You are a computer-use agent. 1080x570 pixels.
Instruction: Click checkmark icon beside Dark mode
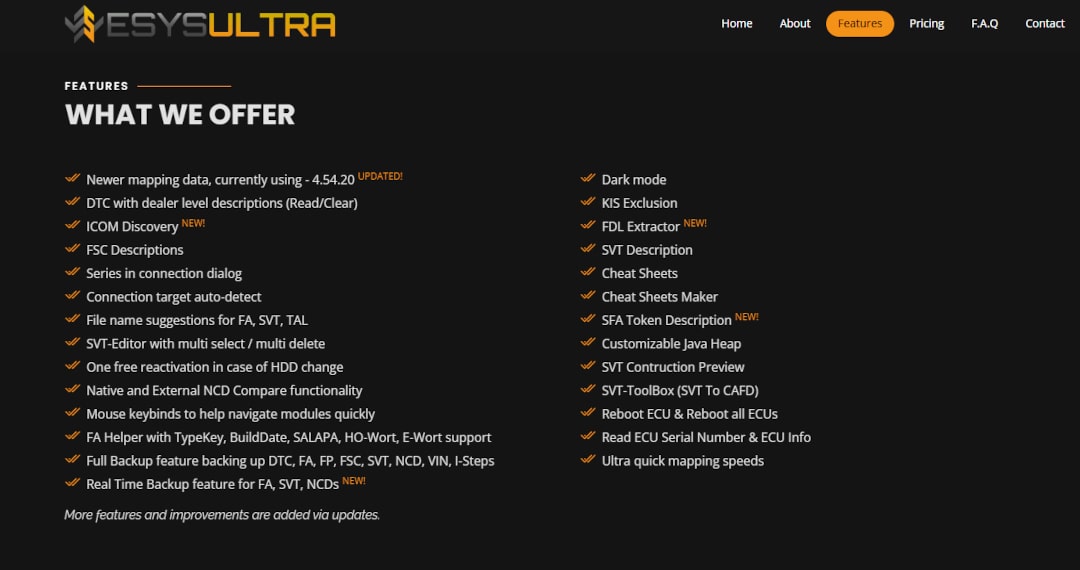[x=588, y=179]
